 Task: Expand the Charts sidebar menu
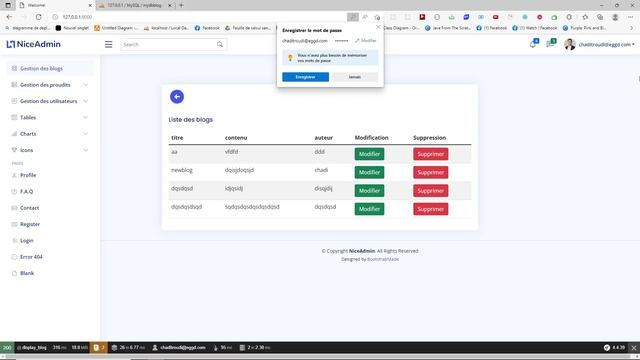50,134
